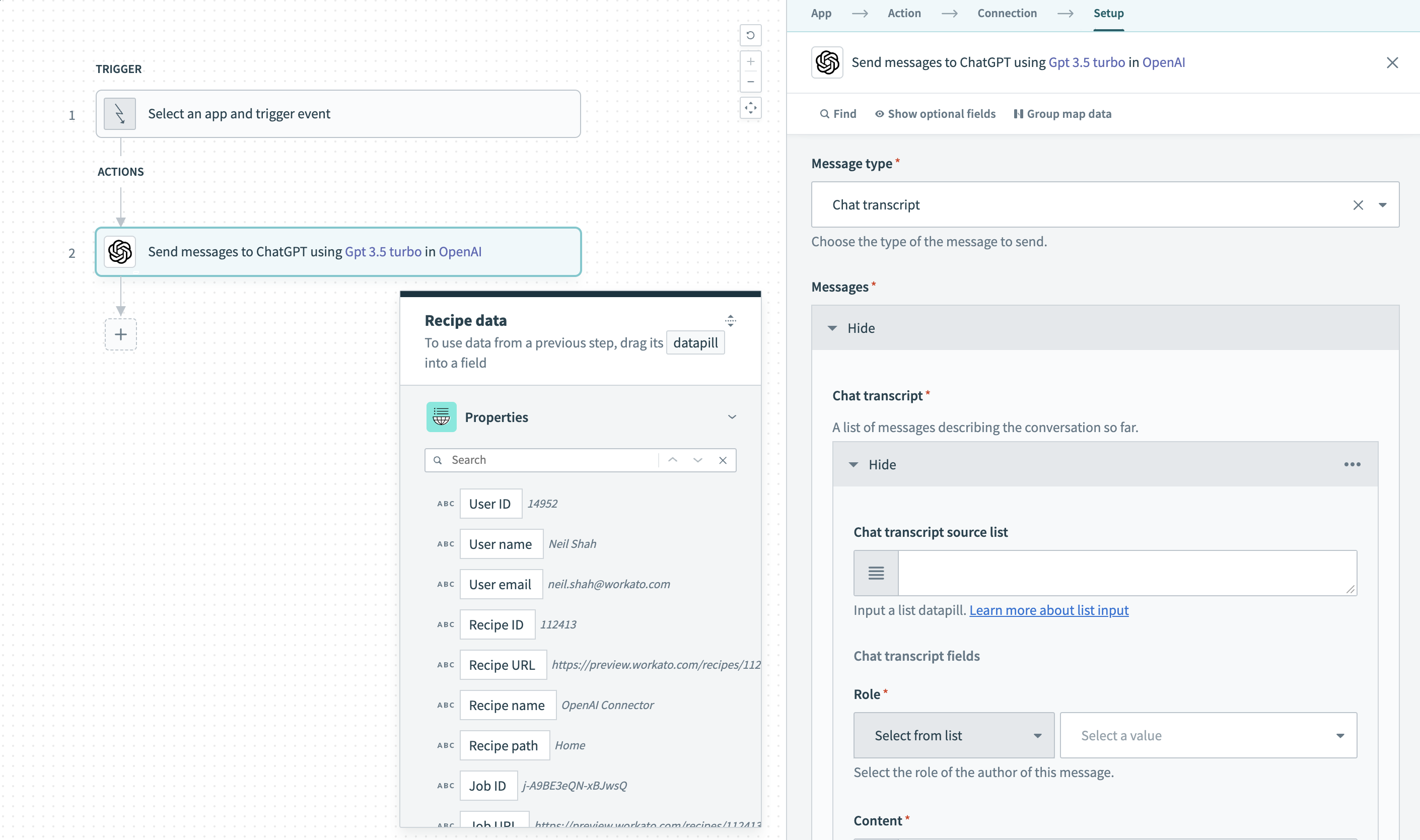Expand the Role select-from-list dropdown
1420x840 pixels.
(x=952, y=735)
